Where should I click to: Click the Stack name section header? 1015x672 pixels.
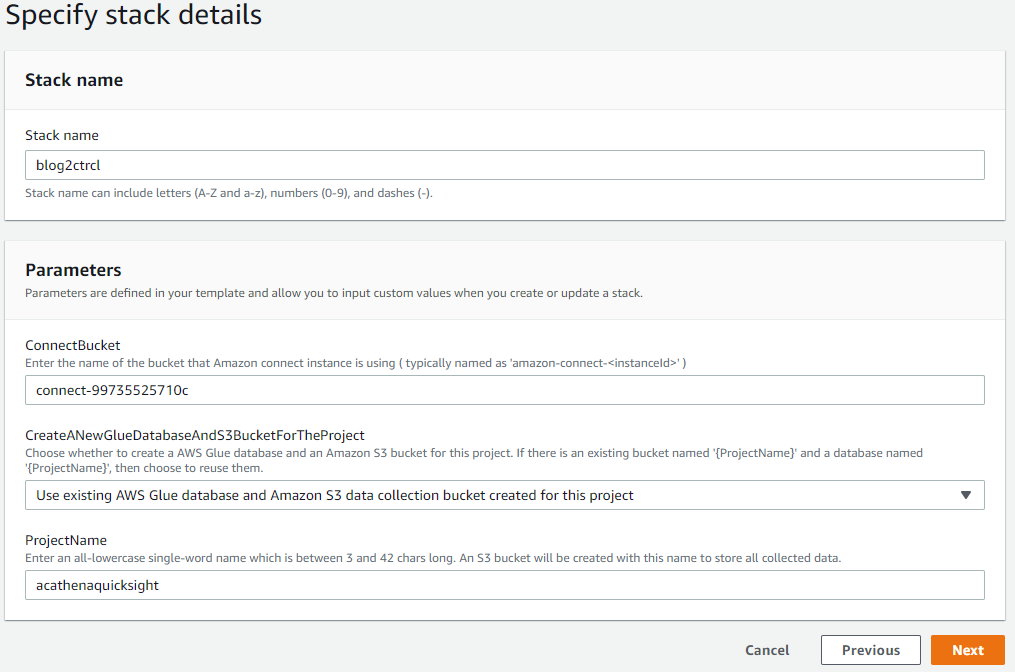(74, 80)
